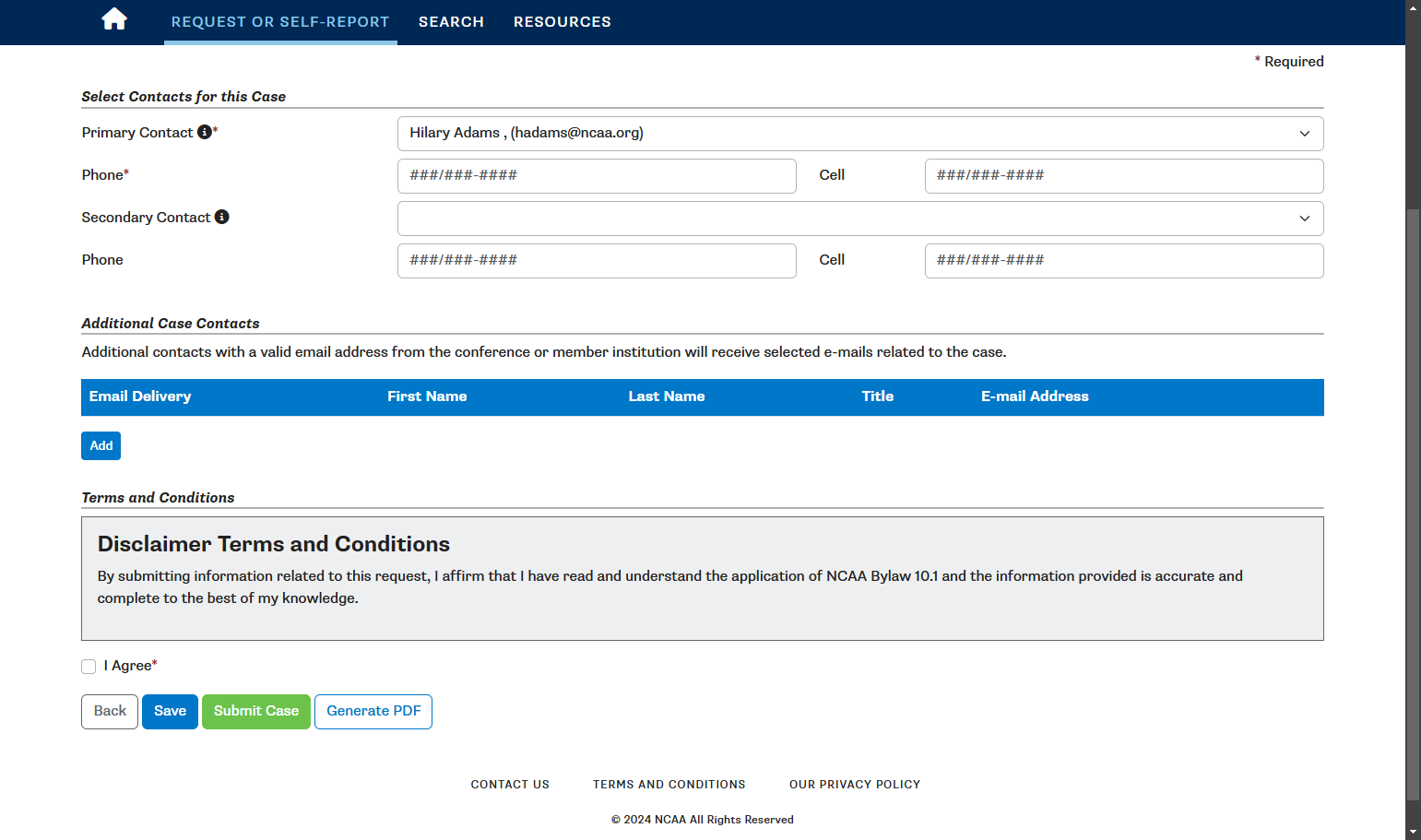Show Primary Contact info tooltip icon
Screen dimensions: 1421x840
click(205, 132)
